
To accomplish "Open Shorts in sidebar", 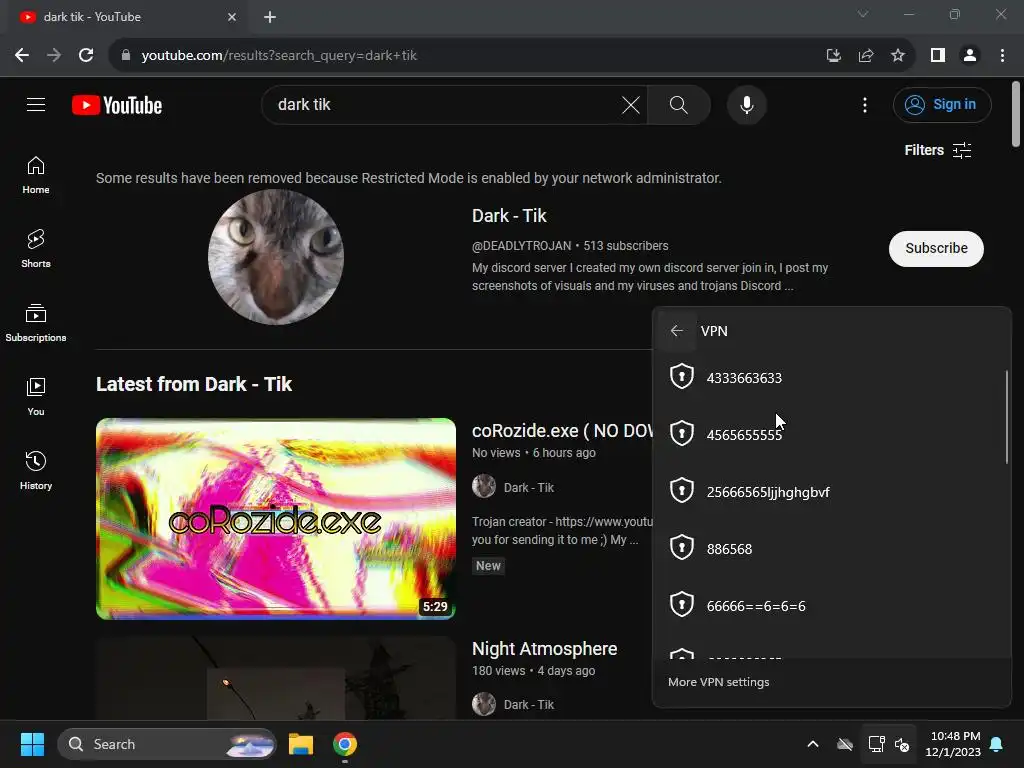I will 36,249.
